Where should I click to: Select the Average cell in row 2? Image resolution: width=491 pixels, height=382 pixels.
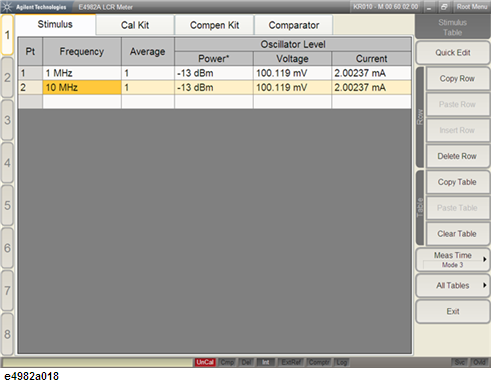pyautogui.click(x=148, y=88)
